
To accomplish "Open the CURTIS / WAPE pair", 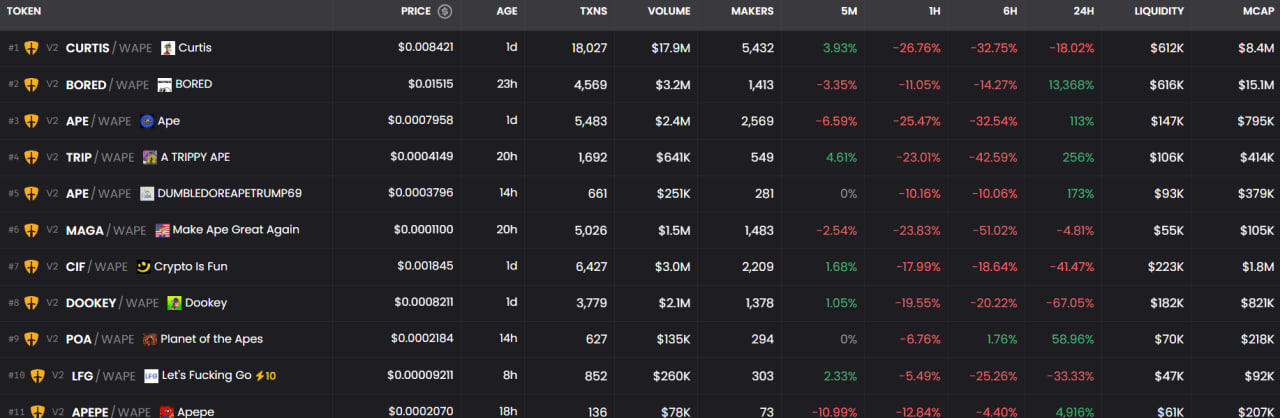I will click(x=108, y=48).
